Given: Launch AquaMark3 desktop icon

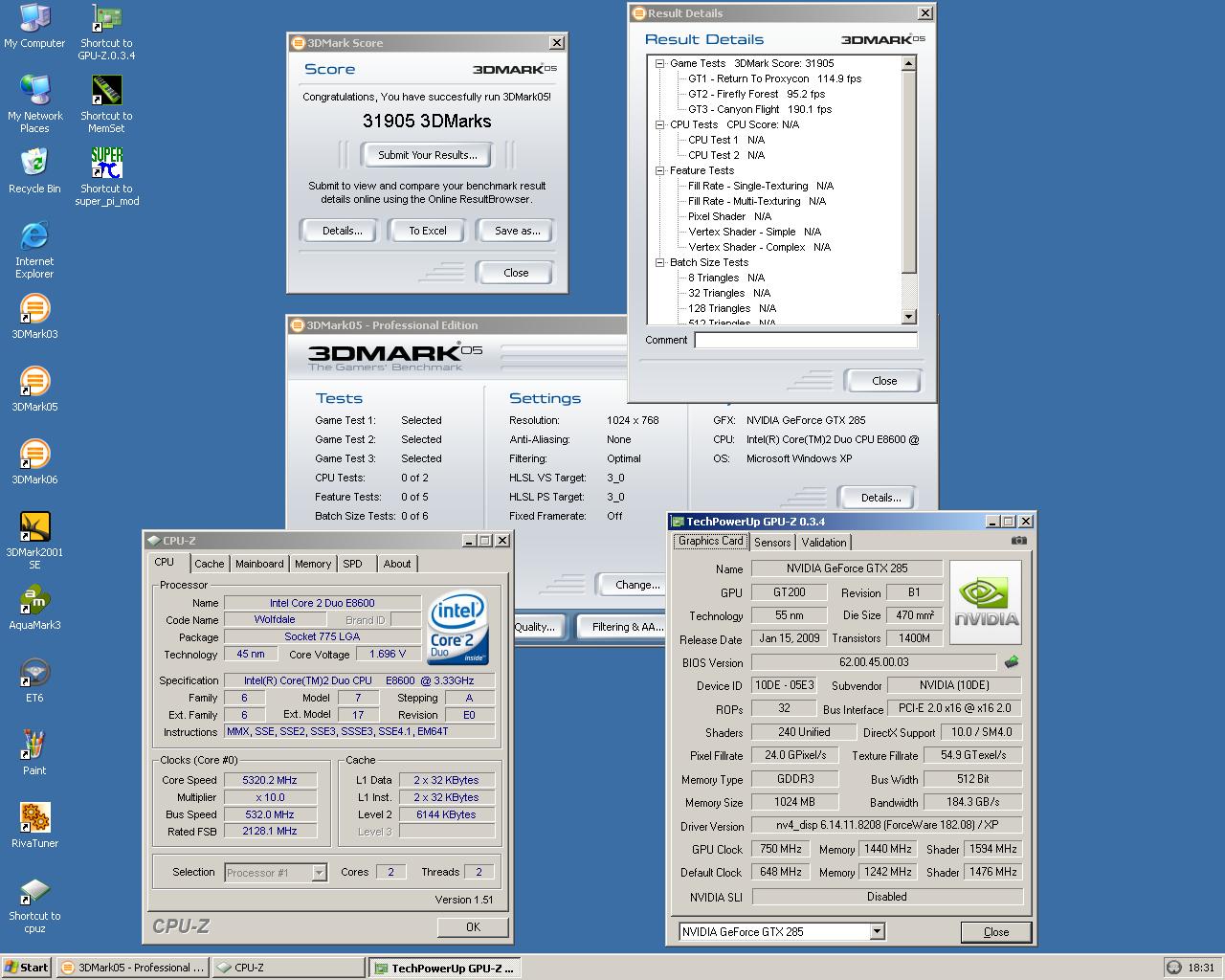Looking at the screenshot, I should coord(34,608).
